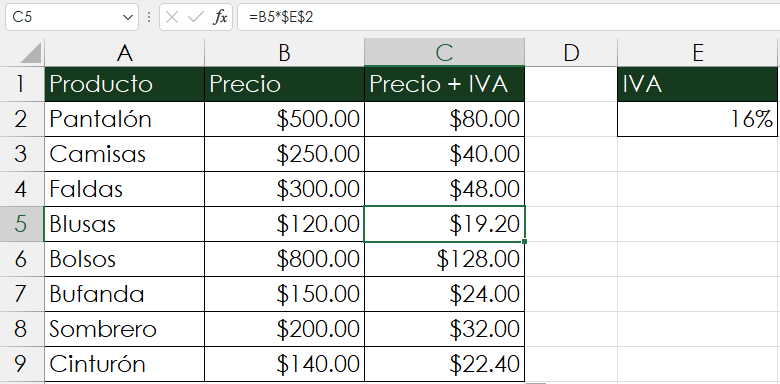Click the Enter checkmark icon in formula bar

[196, 17]
